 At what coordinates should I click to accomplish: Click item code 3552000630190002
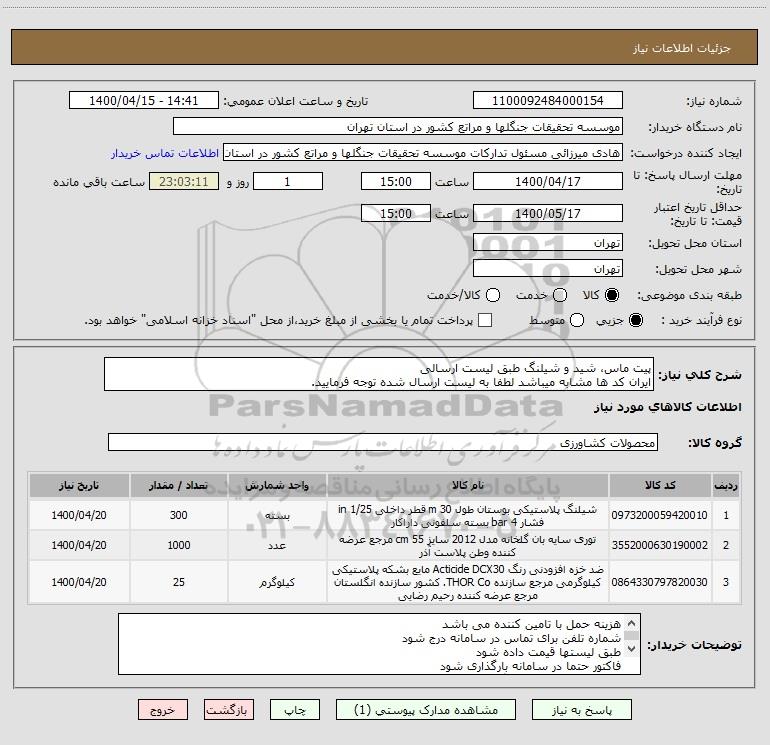point(660,545)
